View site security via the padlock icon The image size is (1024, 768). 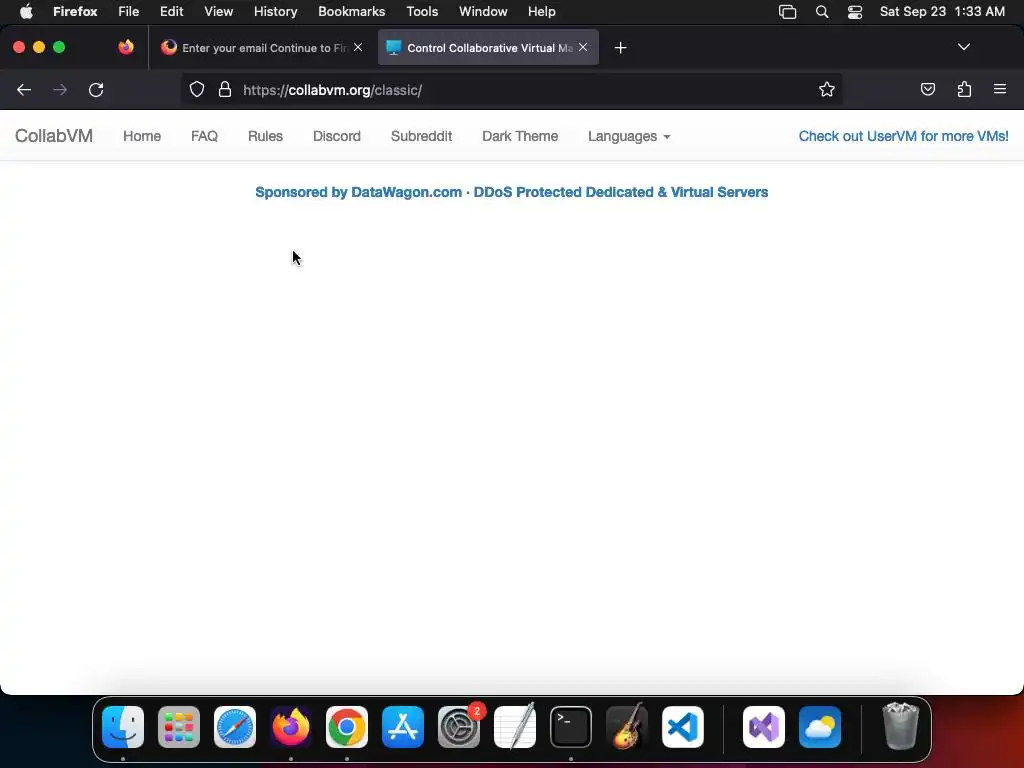(x=225, y=89)
